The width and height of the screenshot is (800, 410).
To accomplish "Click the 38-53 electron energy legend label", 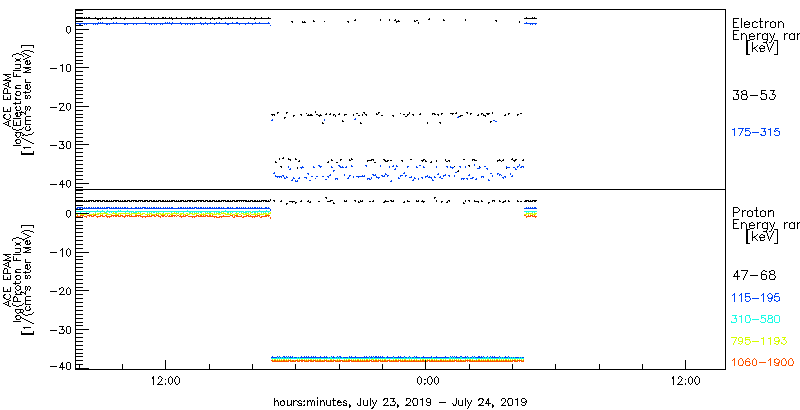I will [x=754, y=95].
